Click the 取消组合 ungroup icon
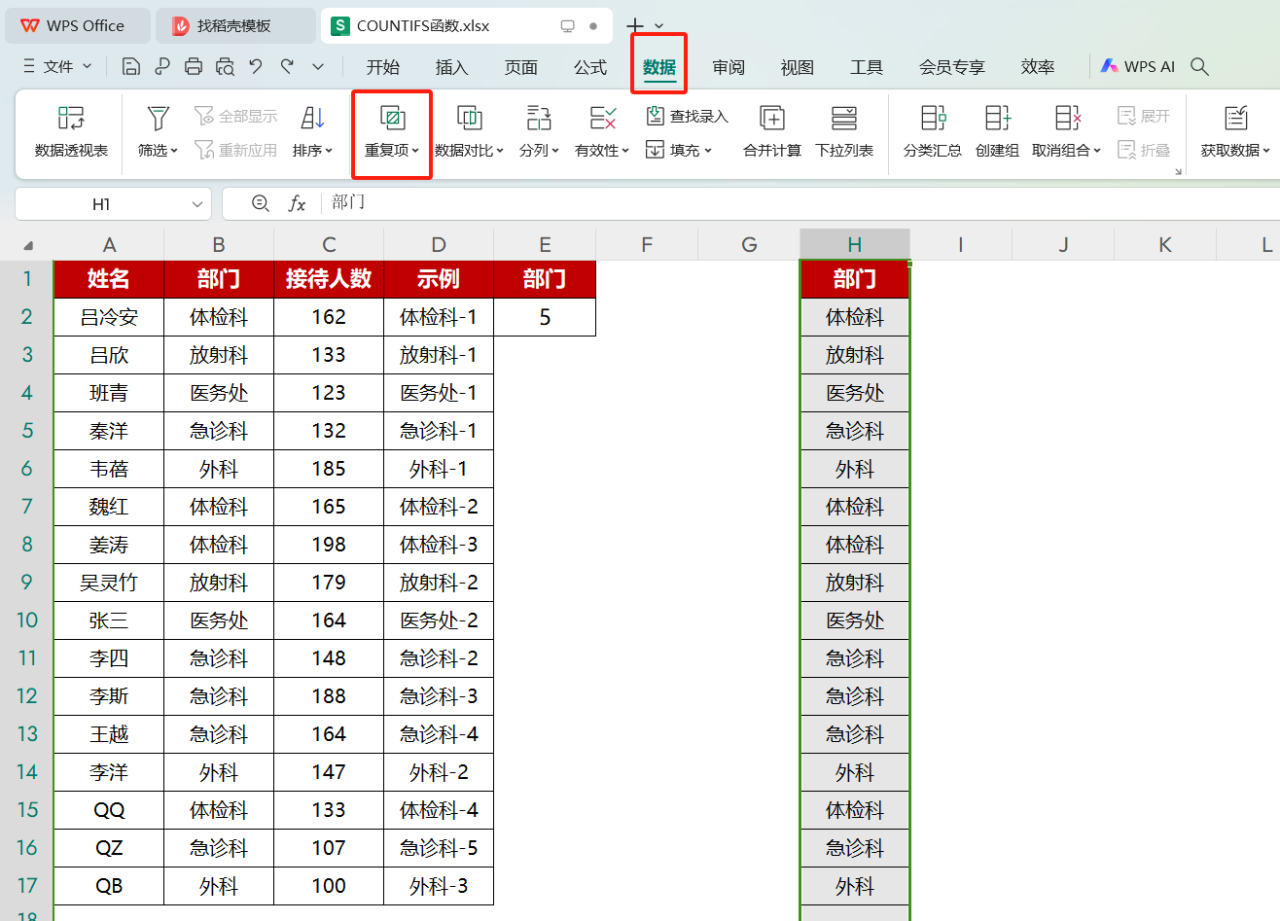The height and width of the screenshot is (921, 1280). click(x=1068, y=119)
